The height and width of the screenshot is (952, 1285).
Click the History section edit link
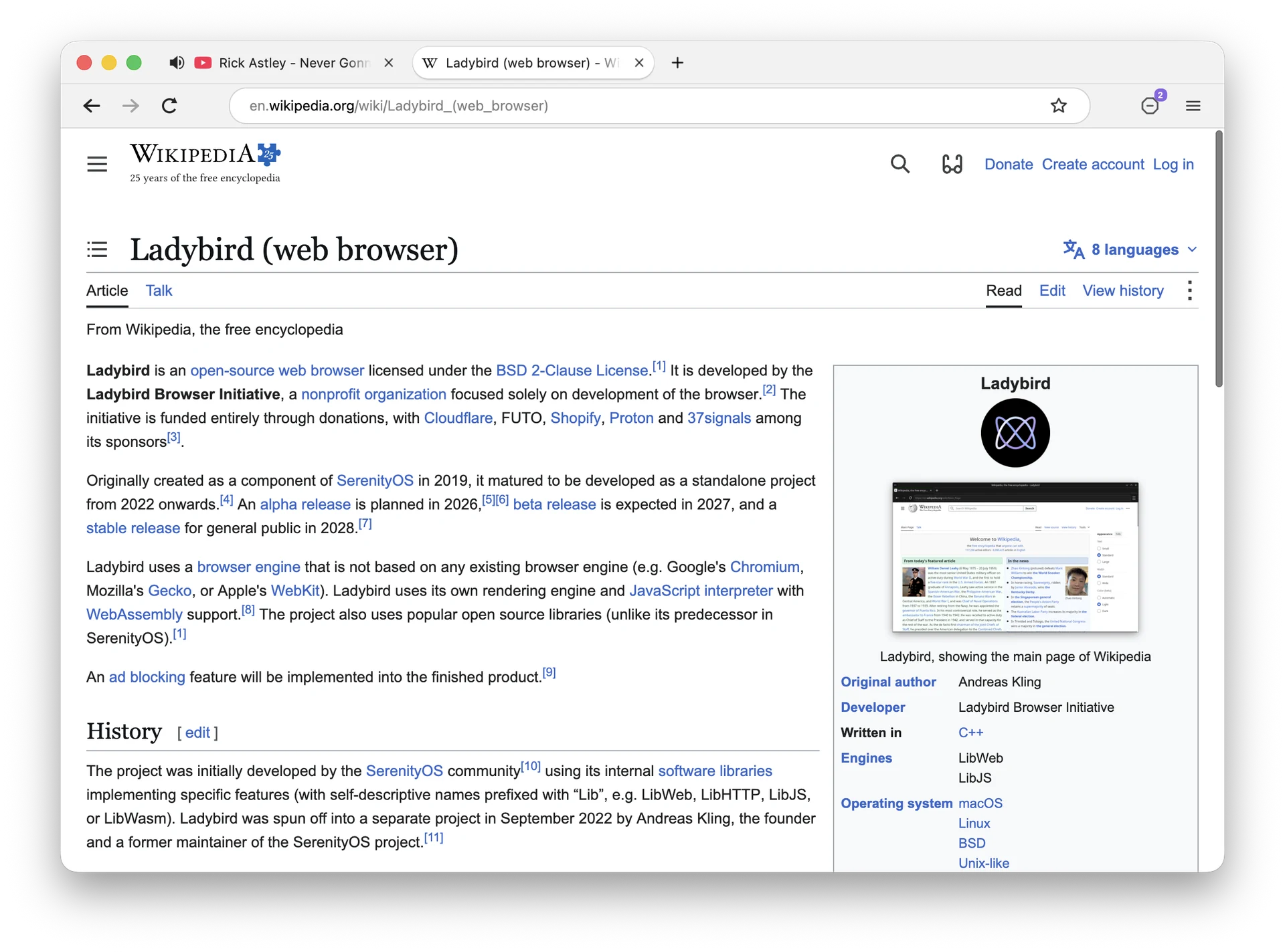pyautogui.click(x=197, y=733)
